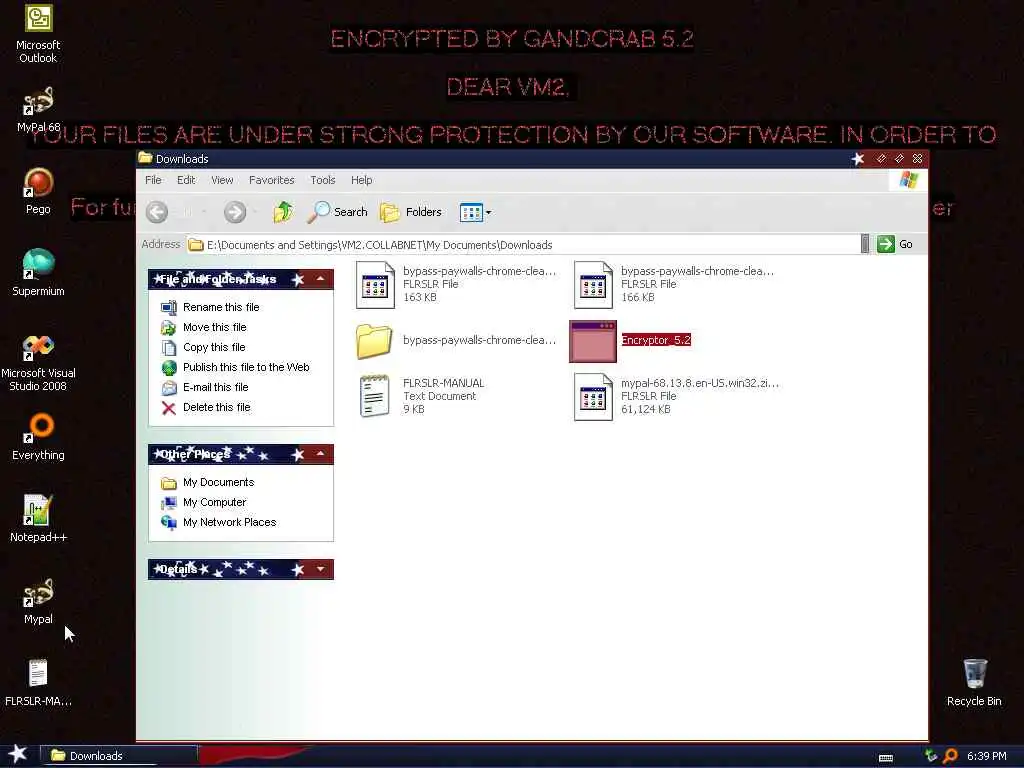Open the View menu
The height and width of the screenshot is (768, 1024).
[222, 180]
